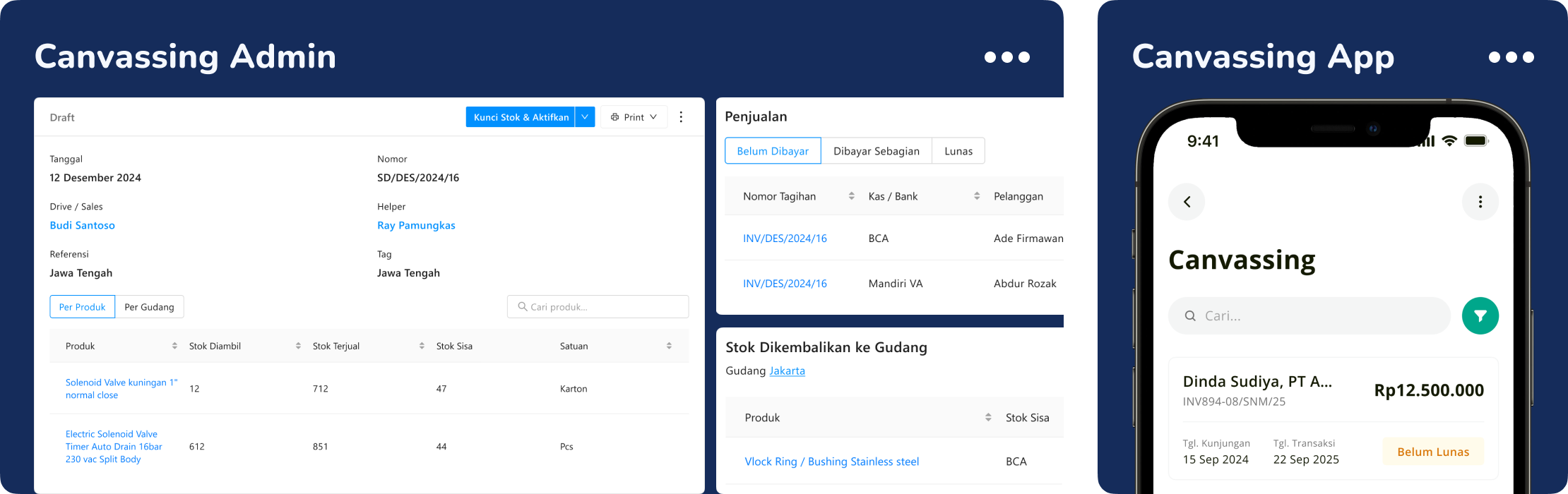Select the Per Produk view toggle
Viewport: 1568px width, 494px height.
82,307
